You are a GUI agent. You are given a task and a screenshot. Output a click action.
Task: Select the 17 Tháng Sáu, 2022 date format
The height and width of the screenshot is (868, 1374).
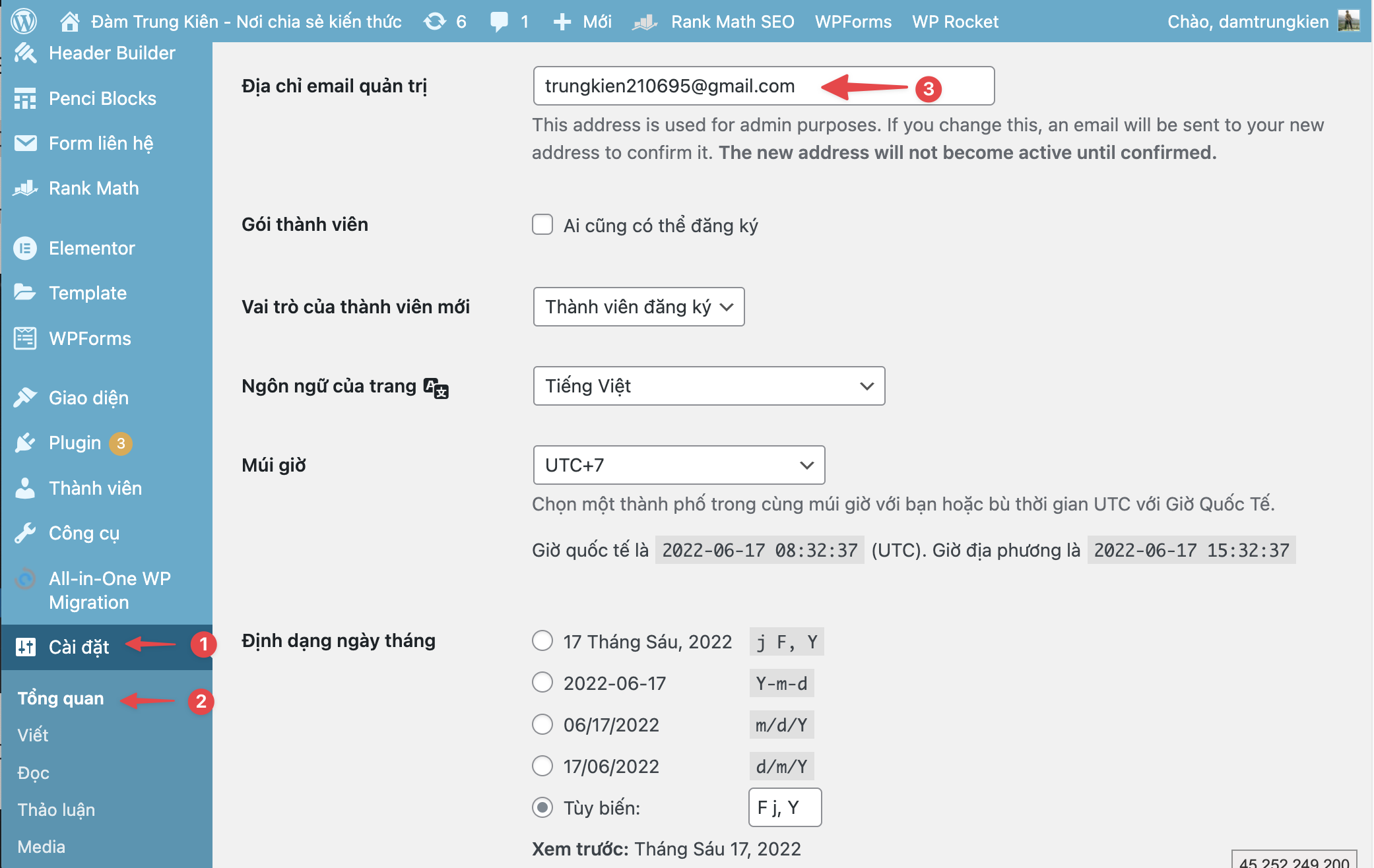click(x=542, y=640)
